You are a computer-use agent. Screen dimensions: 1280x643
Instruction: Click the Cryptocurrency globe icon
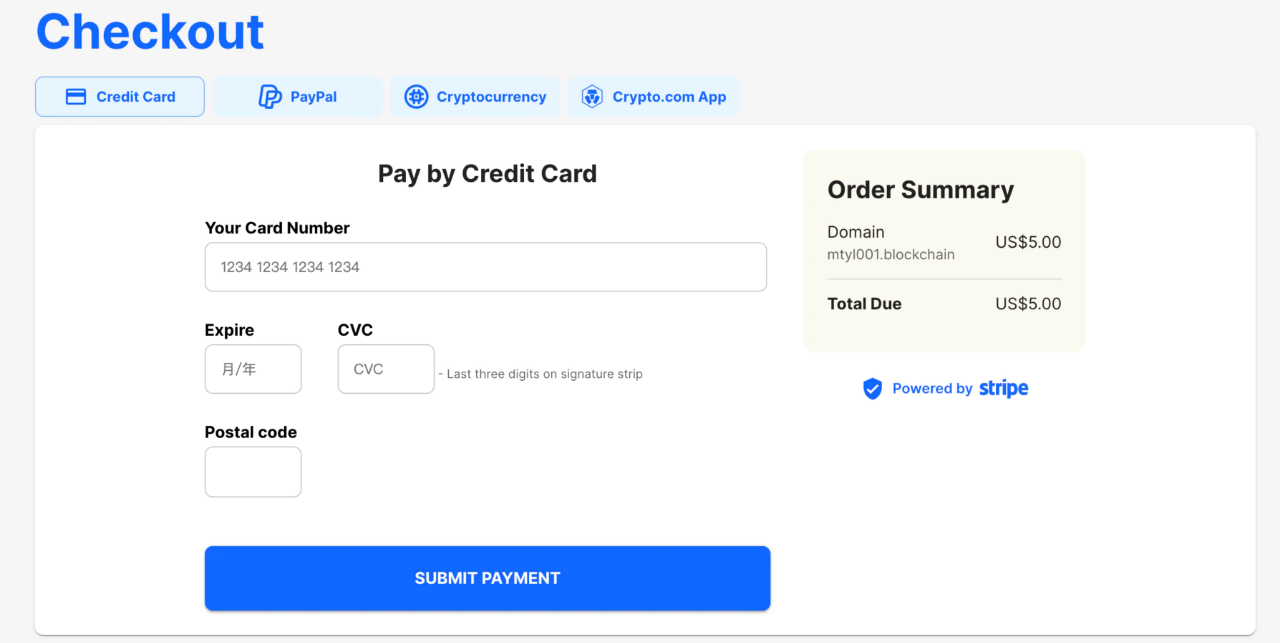pyautogui.click(x=416, y=97)
